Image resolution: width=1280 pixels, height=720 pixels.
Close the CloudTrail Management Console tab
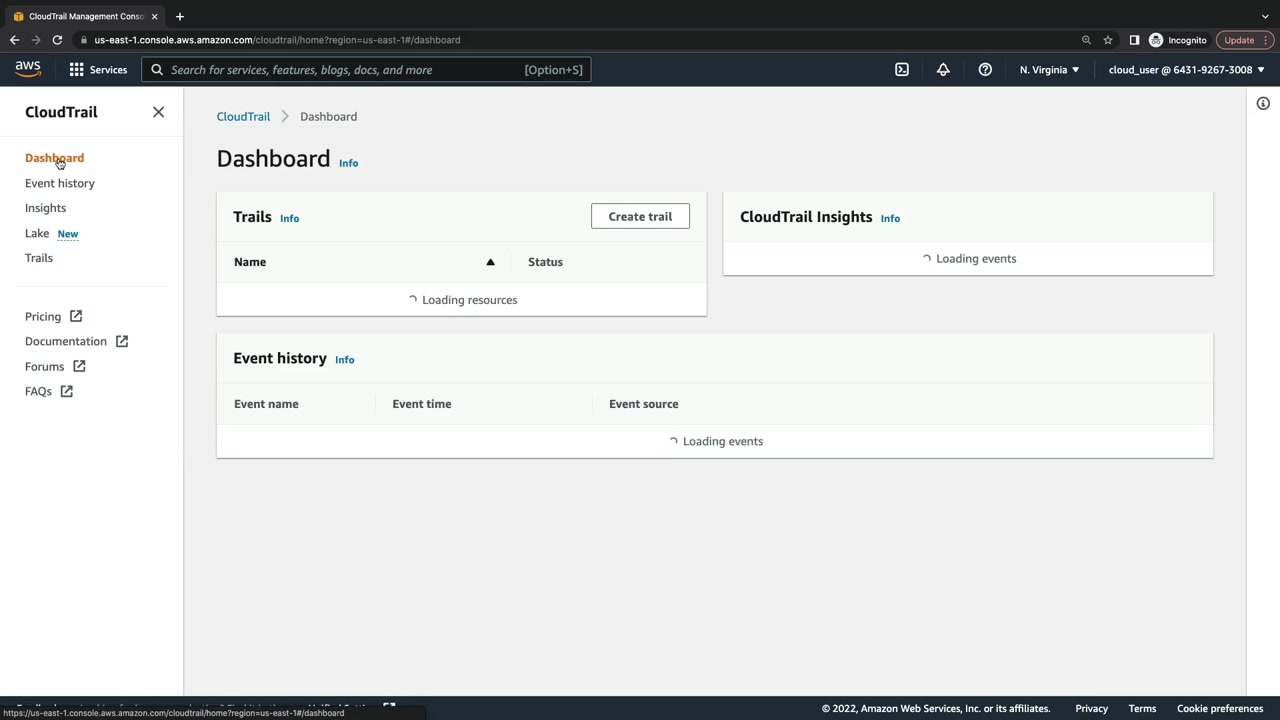tap(154, 16)
